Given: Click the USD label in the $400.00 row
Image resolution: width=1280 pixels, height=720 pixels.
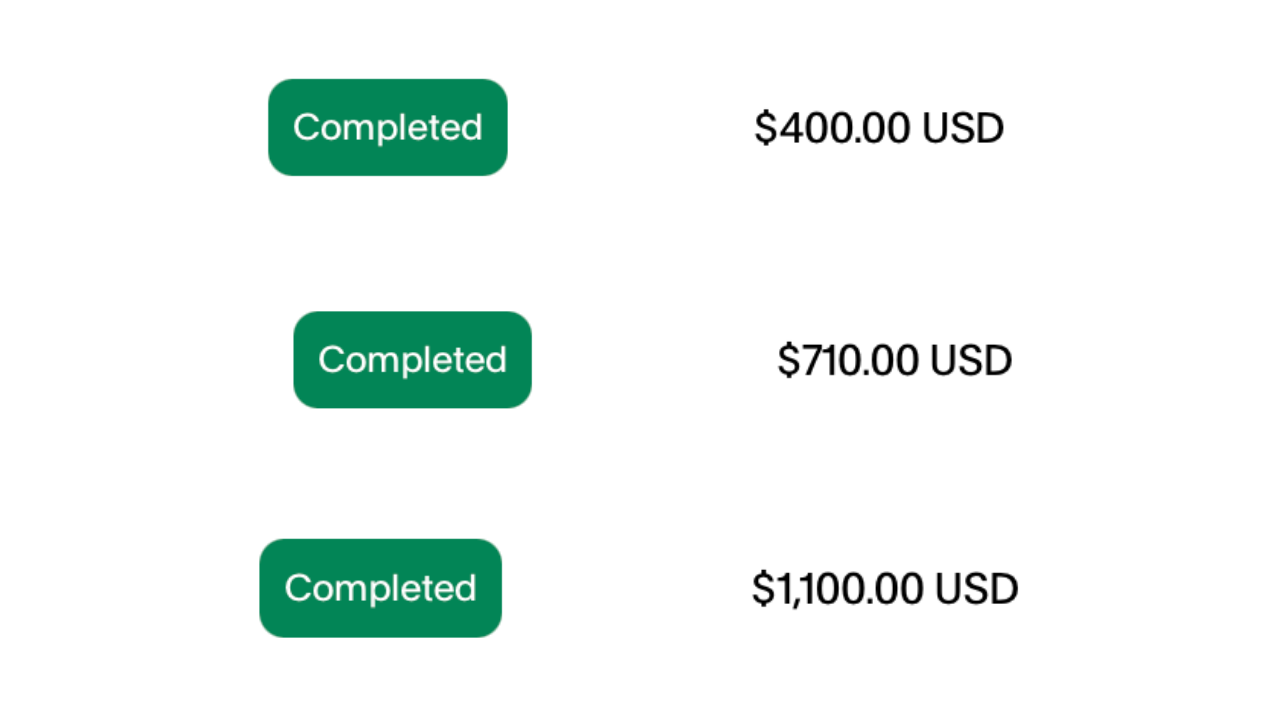Looking at the screenshot, I should [x=962, y=129].
